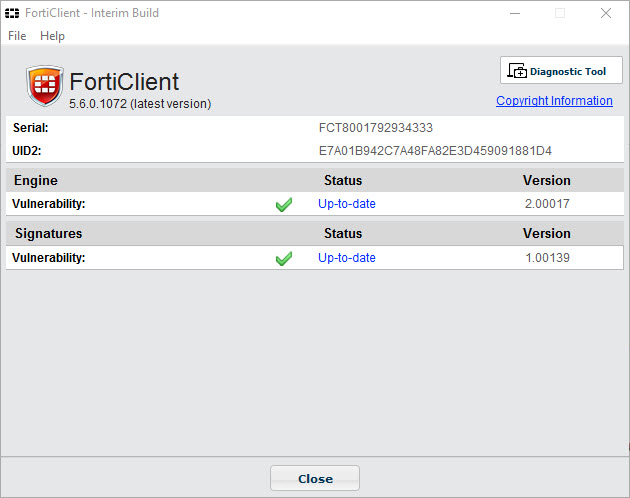Launch the Diagnostic Tool
The height and width of the screenshot is (498, 630).
(561, 70)
